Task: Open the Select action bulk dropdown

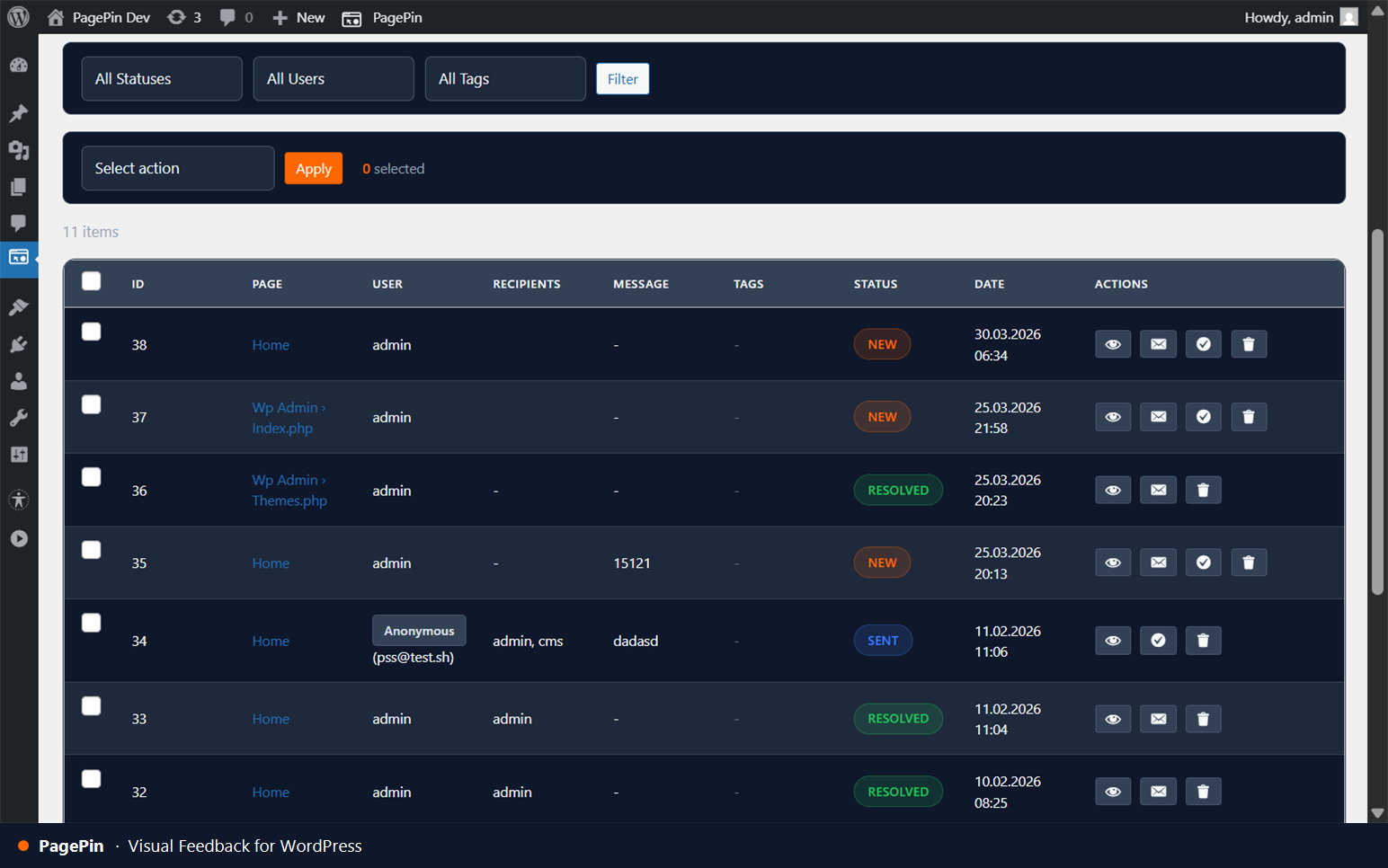Action: tap(177, 168)
